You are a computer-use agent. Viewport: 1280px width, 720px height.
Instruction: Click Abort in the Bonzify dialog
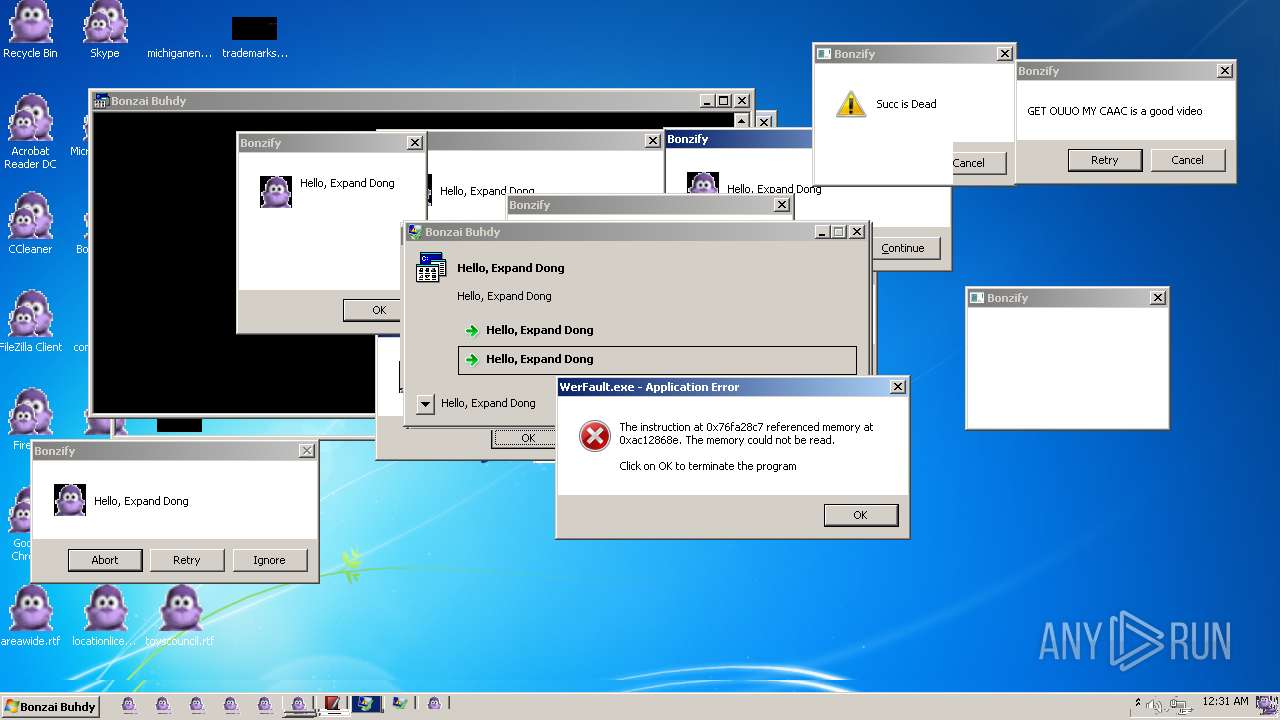click(105, 560)
